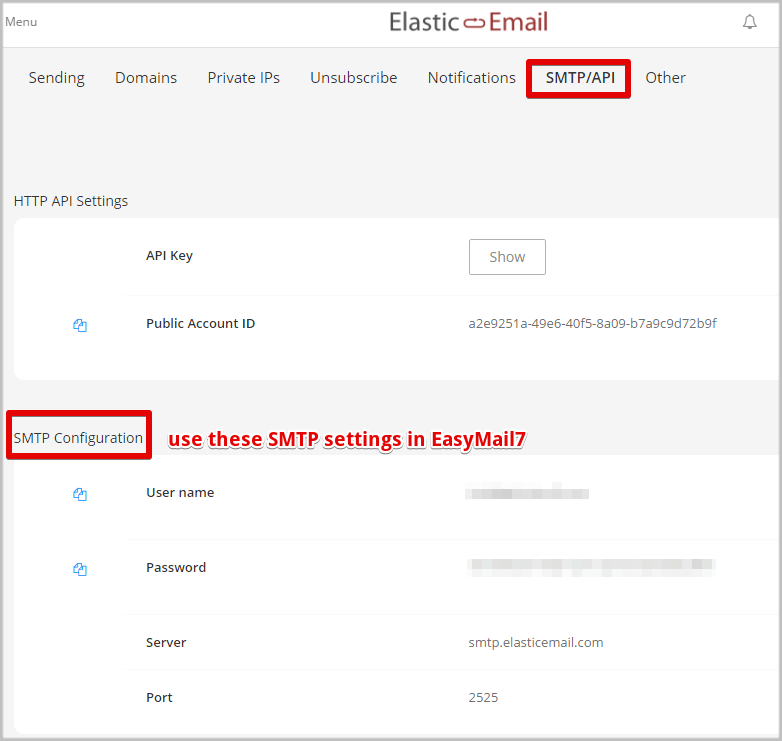Click the Port label
The image size is (782, 741).
coord(159,697)
